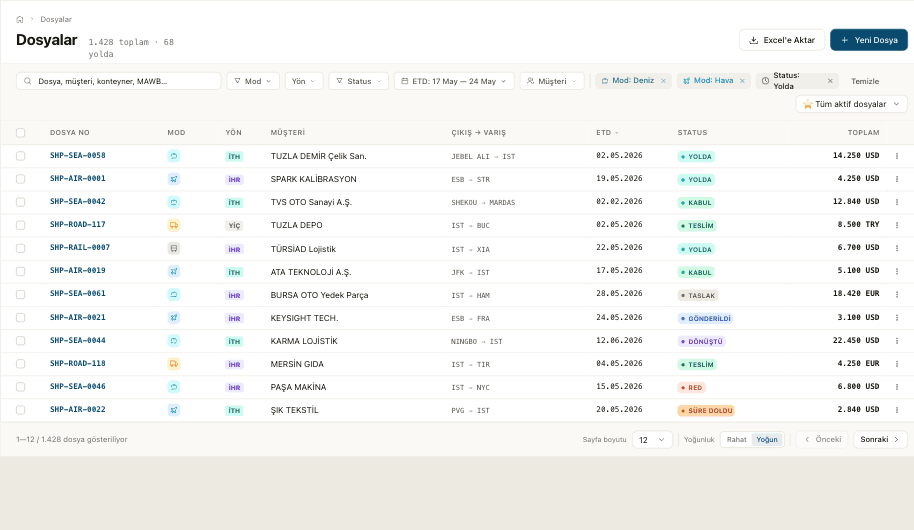914x530 pixels.
Task: Remove the Mod: Deniz filter chip
Action: click(x=663, y=81)
